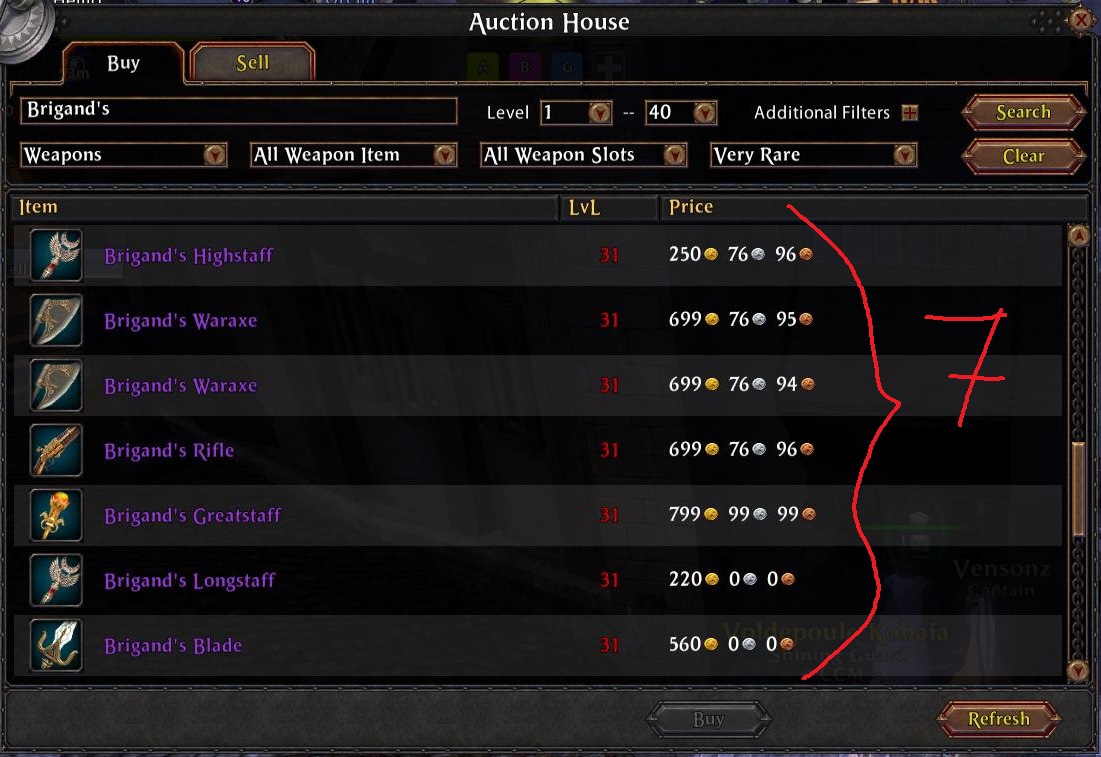The width and height of the screenshot is (1101, 757).
Task: Click the Refresh button
Action: [998, 719]
